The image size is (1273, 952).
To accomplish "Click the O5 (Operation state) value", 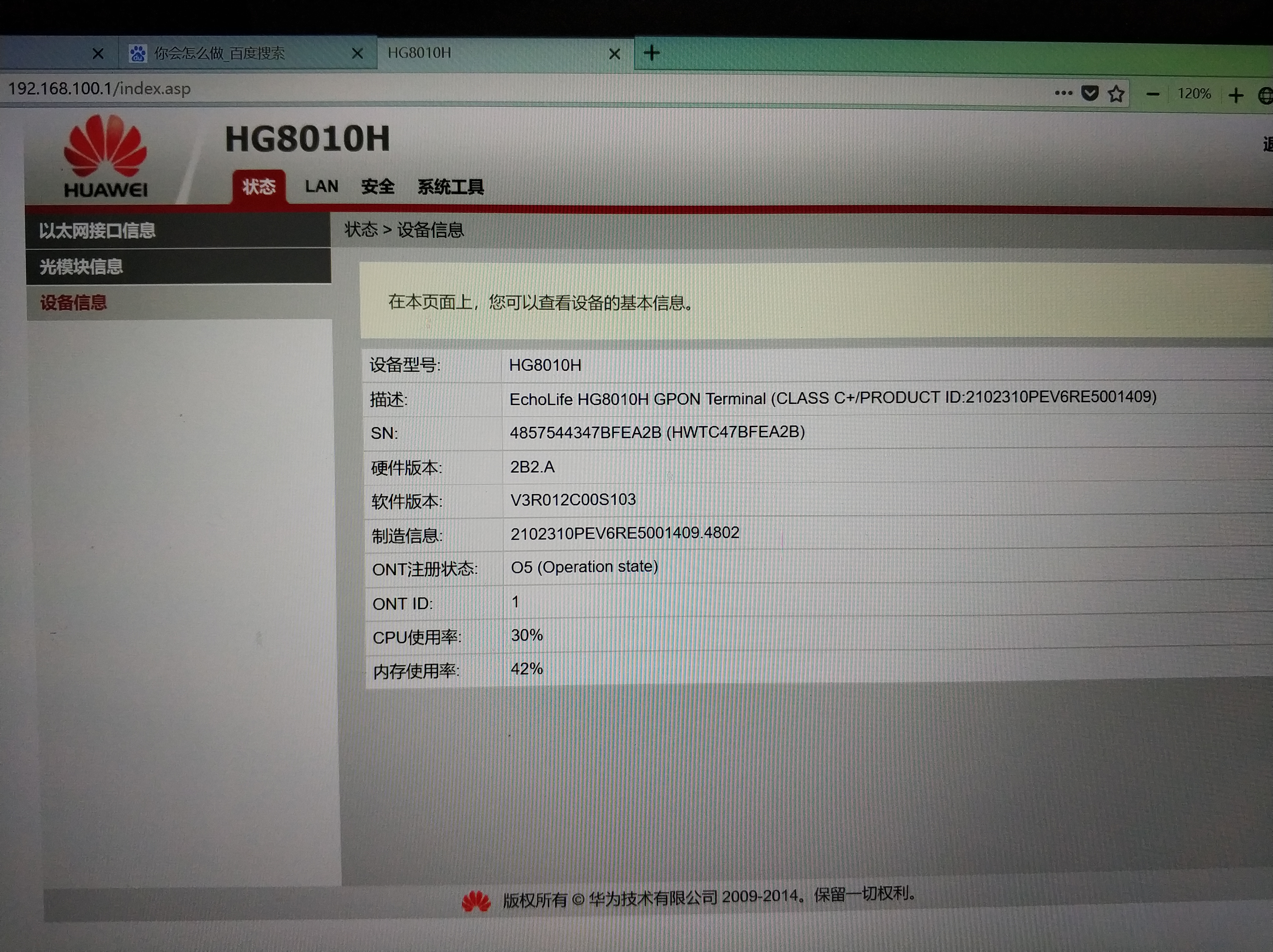I will tap(584, 567).
